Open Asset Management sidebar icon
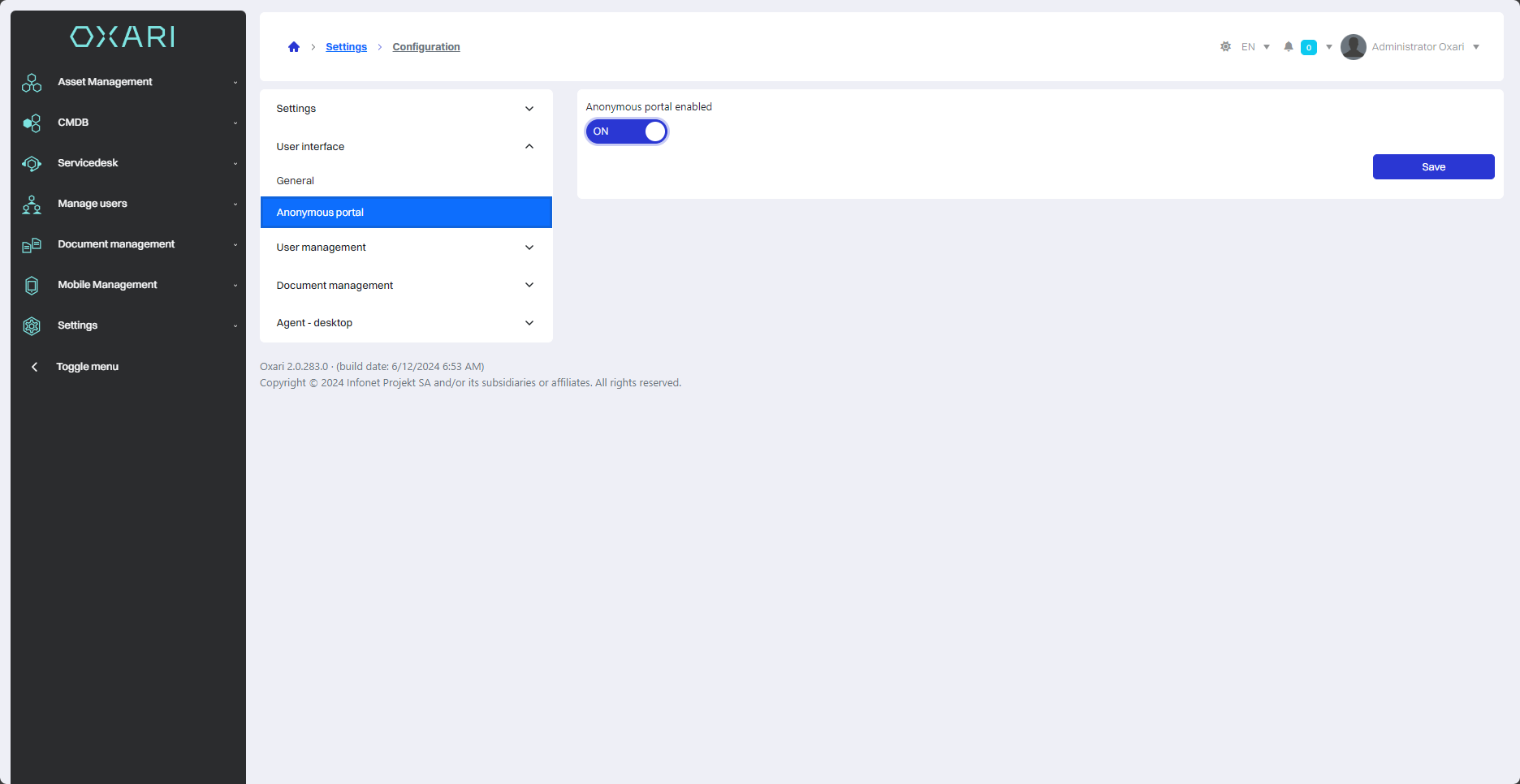Viewport: 1520px width, 784px height. click(32, 83)
